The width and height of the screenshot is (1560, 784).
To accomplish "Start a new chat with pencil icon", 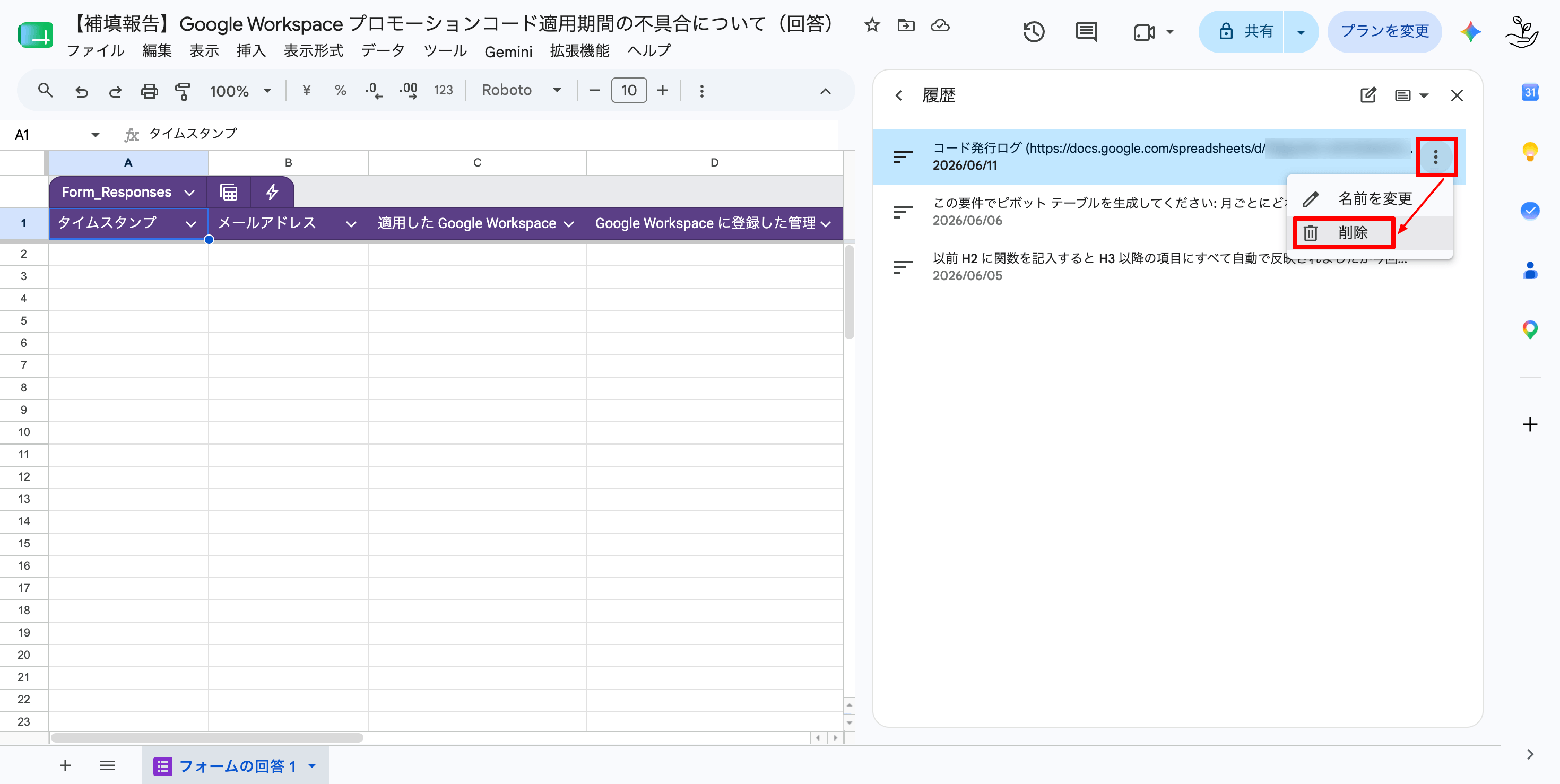I will coord(1368,95).
